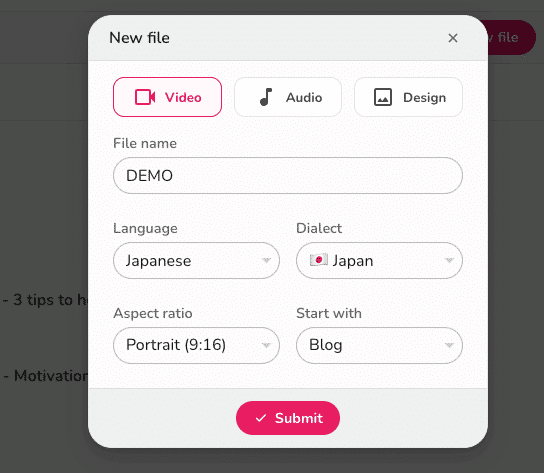This screenshot has height=473, width=544.
Task: Open the Aspect ratio Portrait dropdown
Action: pos(196,345)
